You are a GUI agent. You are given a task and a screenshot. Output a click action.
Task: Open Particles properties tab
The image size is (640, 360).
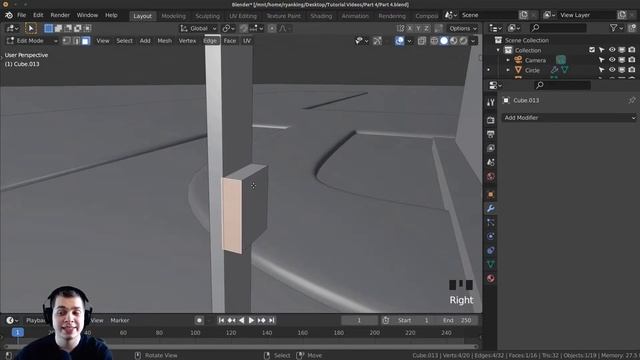click(x=491, y=222)
